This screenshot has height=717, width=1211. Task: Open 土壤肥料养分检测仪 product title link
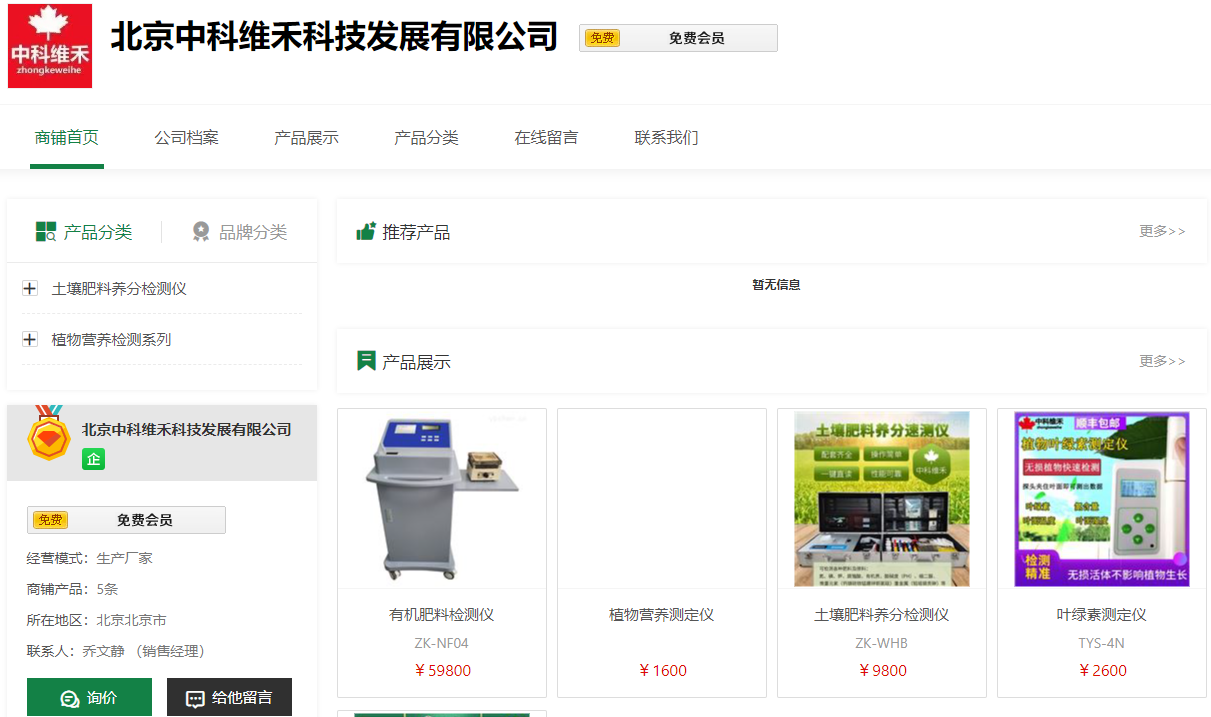pyautogui.click(x=882, y=615)
